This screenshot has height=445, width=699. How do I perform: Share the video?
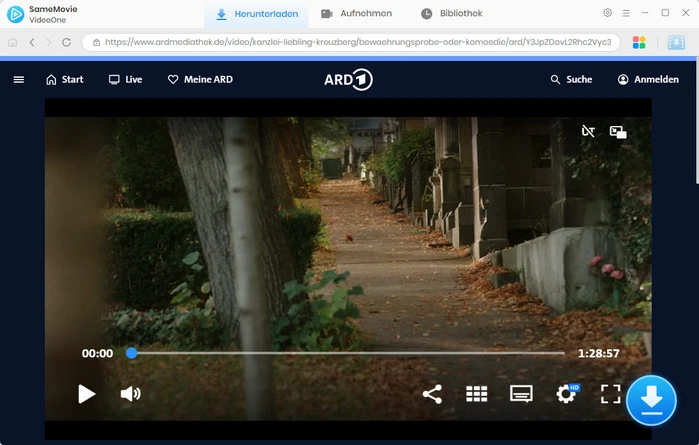click(432, 394)
